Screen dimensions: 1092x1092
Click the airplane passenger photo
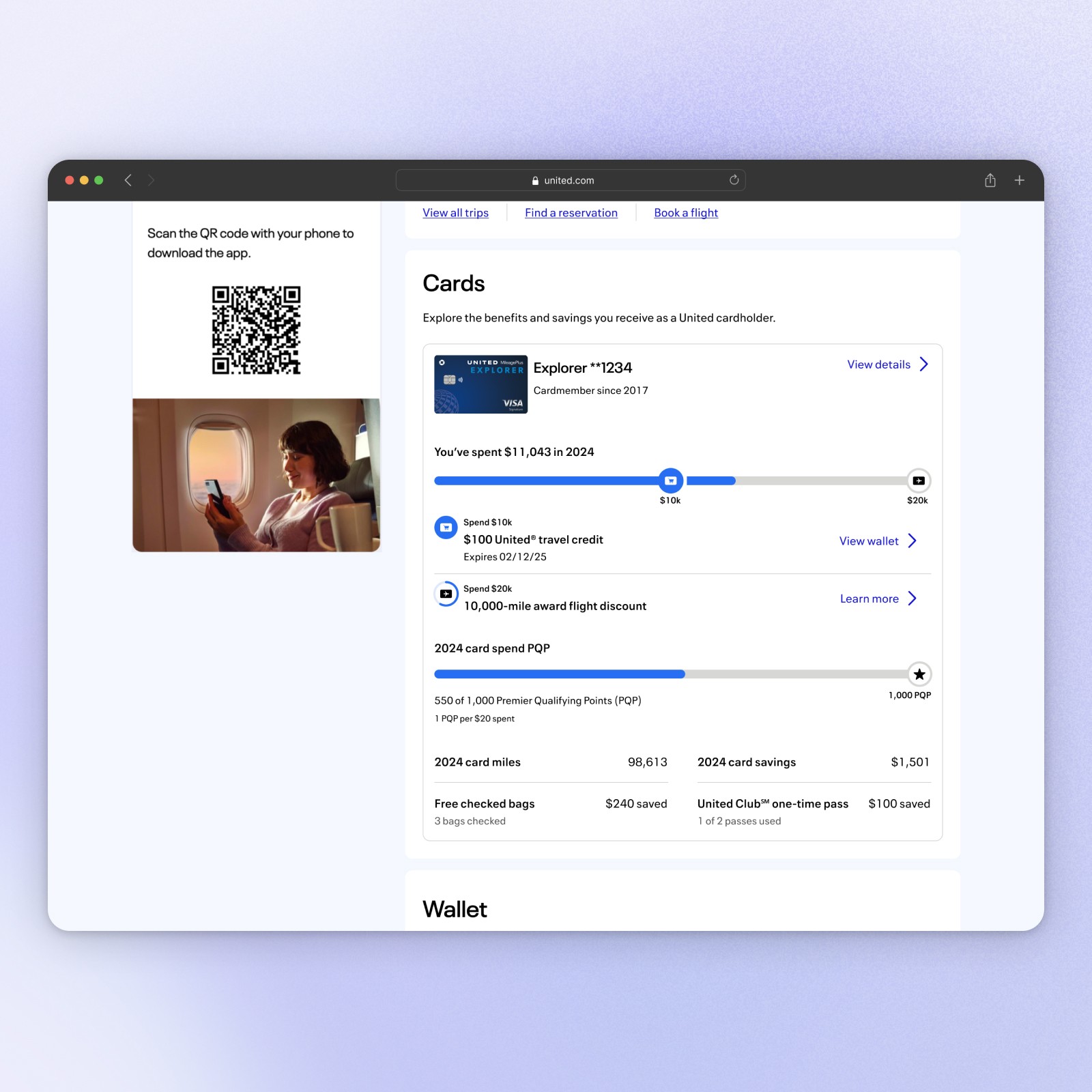point(256,475)
